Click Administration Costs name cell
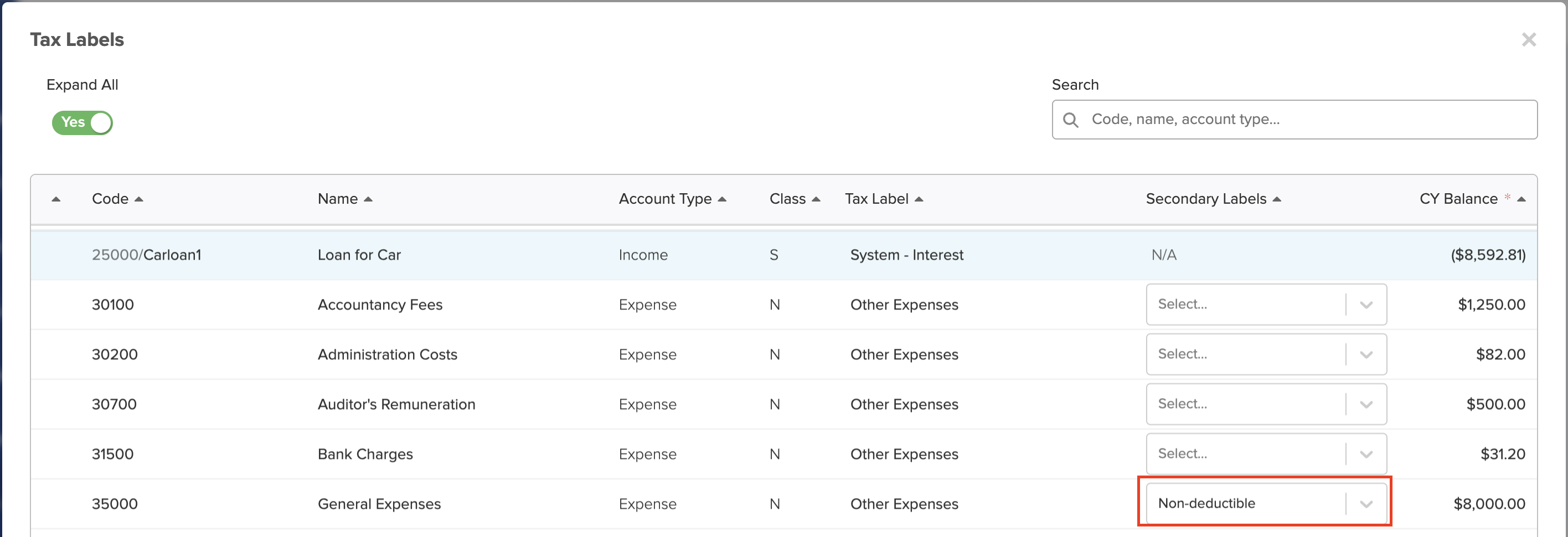 point(387,355)
